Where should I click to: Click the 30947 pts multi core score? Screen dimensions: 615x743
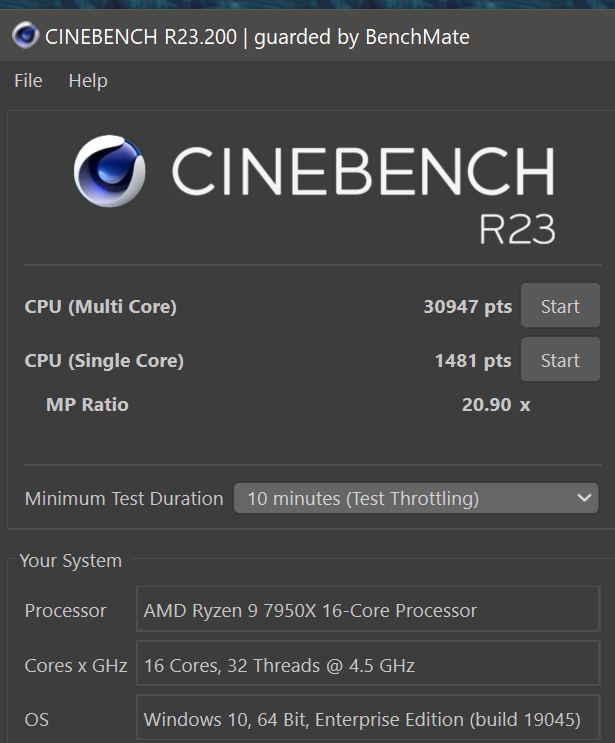tap(467, 307)
